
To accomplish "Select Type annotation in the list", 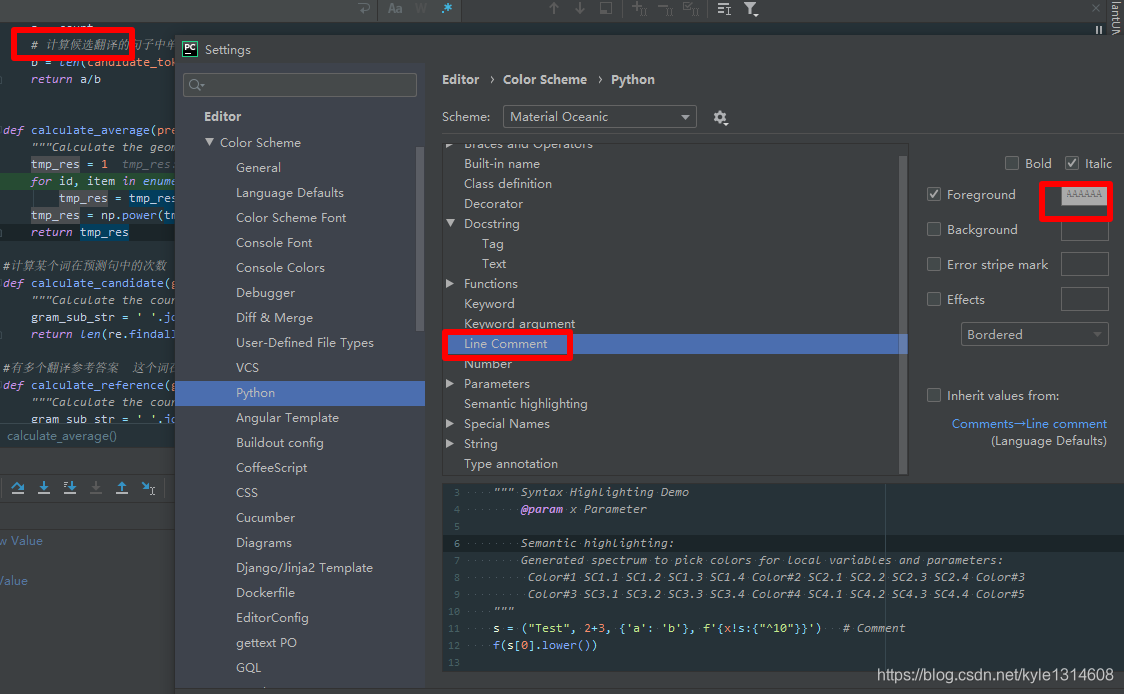I will (510, 464).
